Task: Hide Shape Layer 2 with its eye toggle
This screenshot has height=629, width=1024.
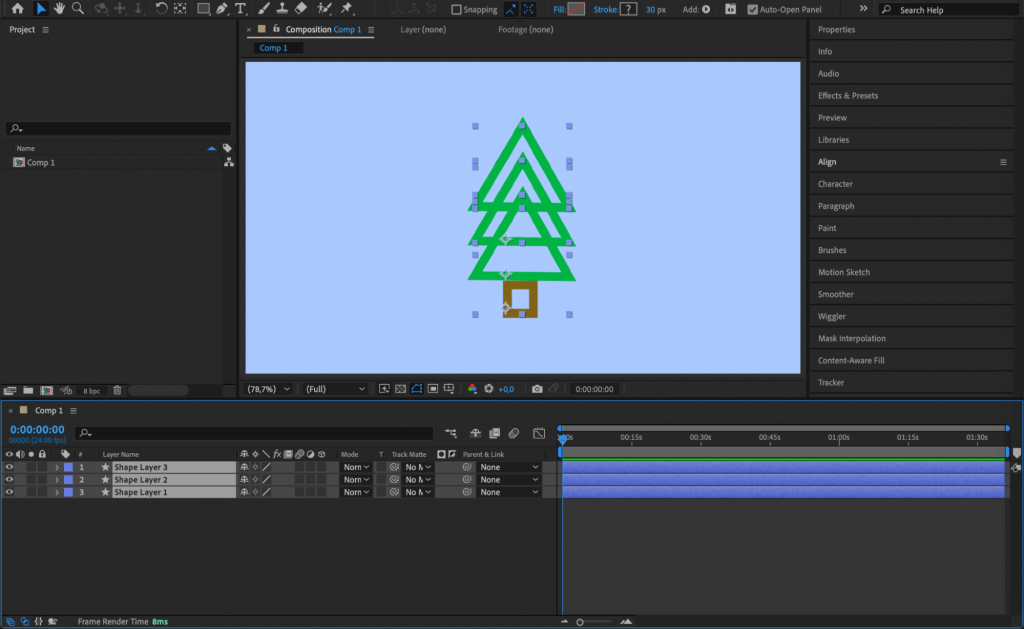Action: coord(9,479)
